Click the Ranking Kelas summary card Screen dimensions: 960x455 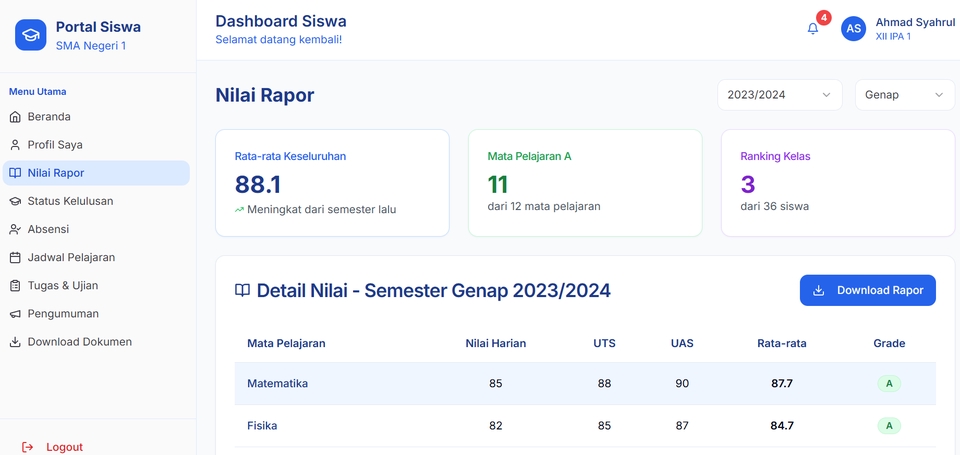837,183
